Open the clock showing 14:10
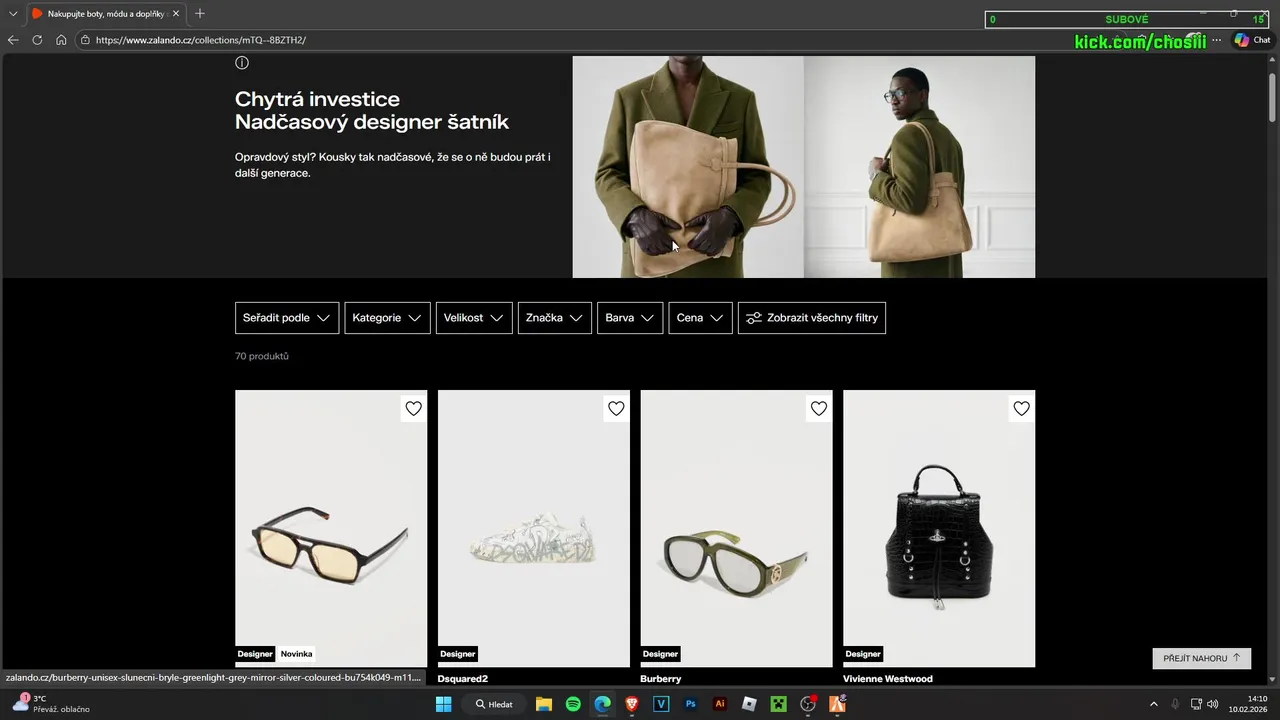This screenshot has width=1280, height=720. coord(1248,704)
